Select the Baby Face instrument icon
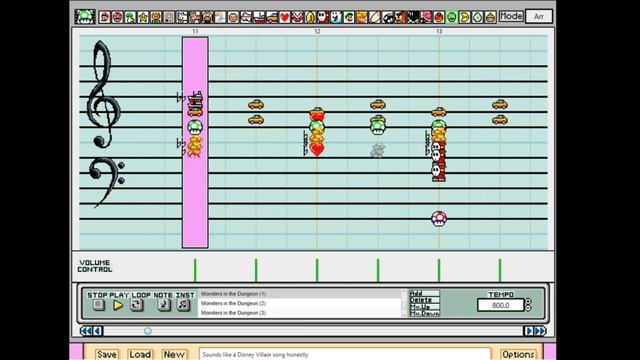This screenshot has width=640, height=360. [233, 17]
